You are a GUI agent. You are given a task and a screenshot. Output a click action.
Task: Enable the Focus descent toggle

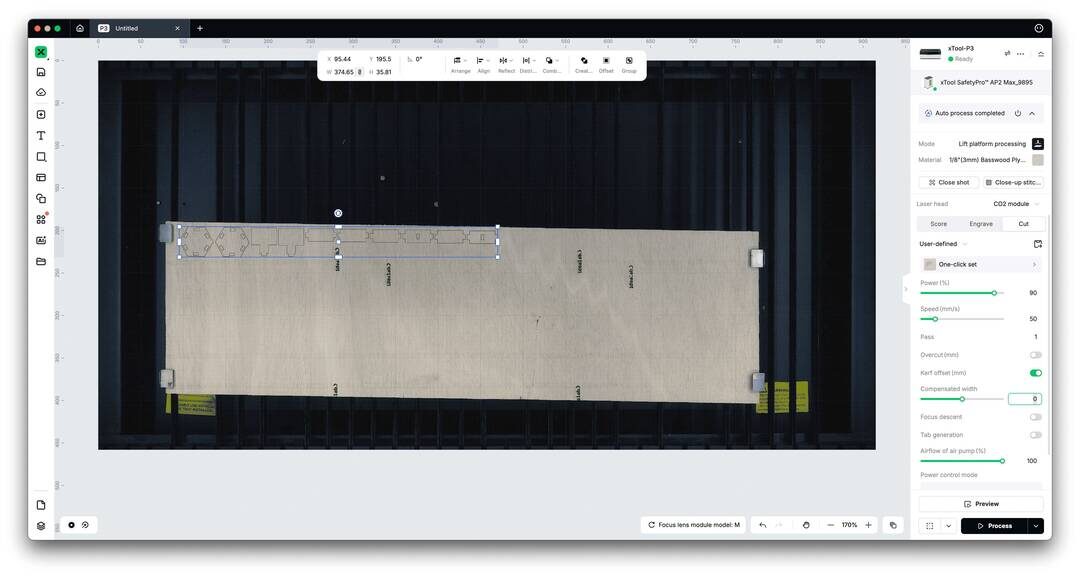tap(1035, 416)
